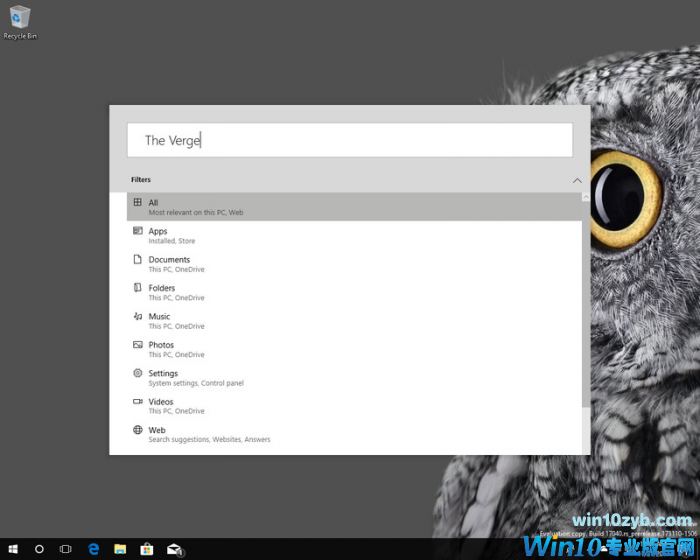Click the search box containing "The Verge"
The image size is (700, 560).
coord(350,141)
